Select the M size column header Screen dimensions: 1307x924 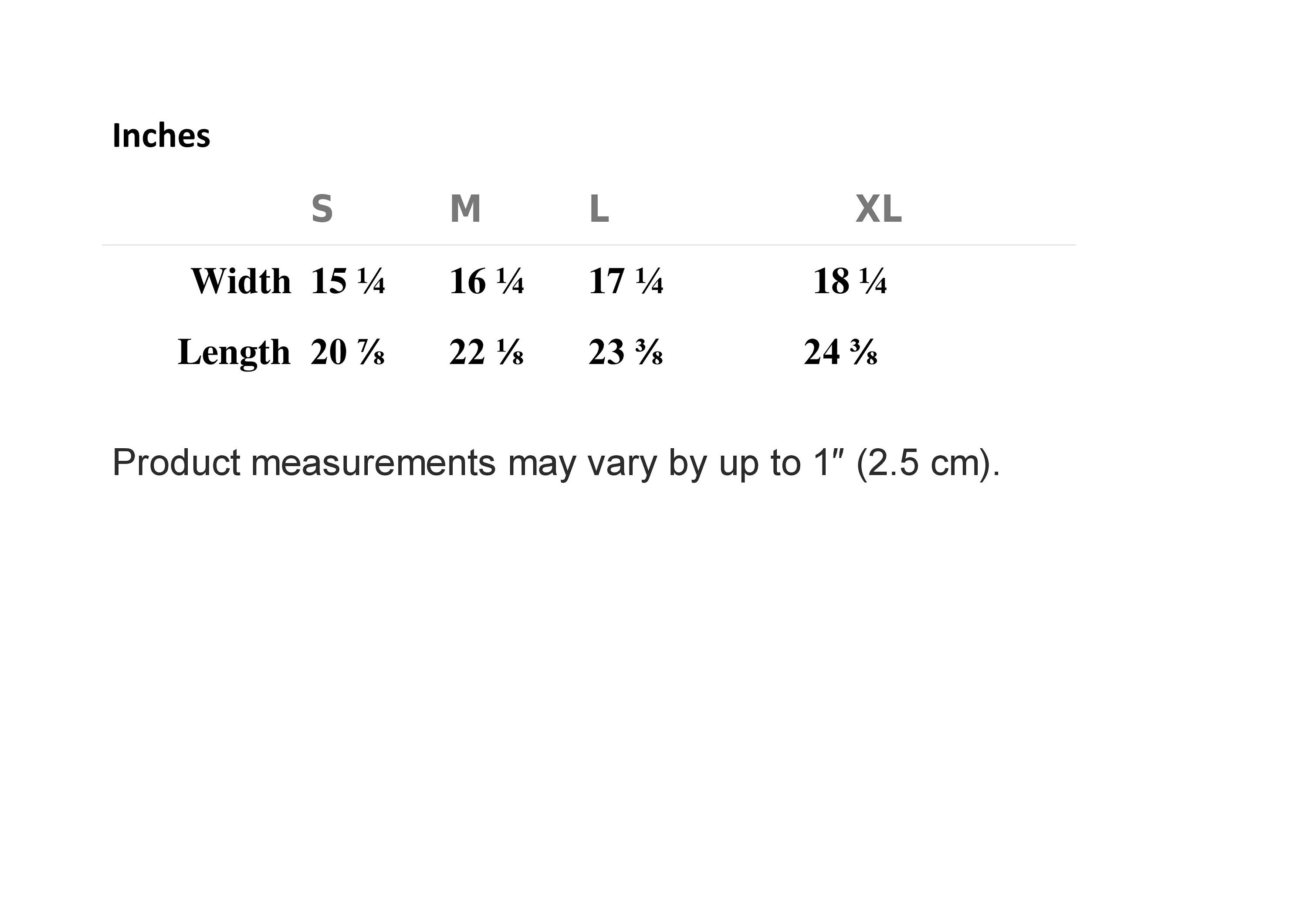465,208
